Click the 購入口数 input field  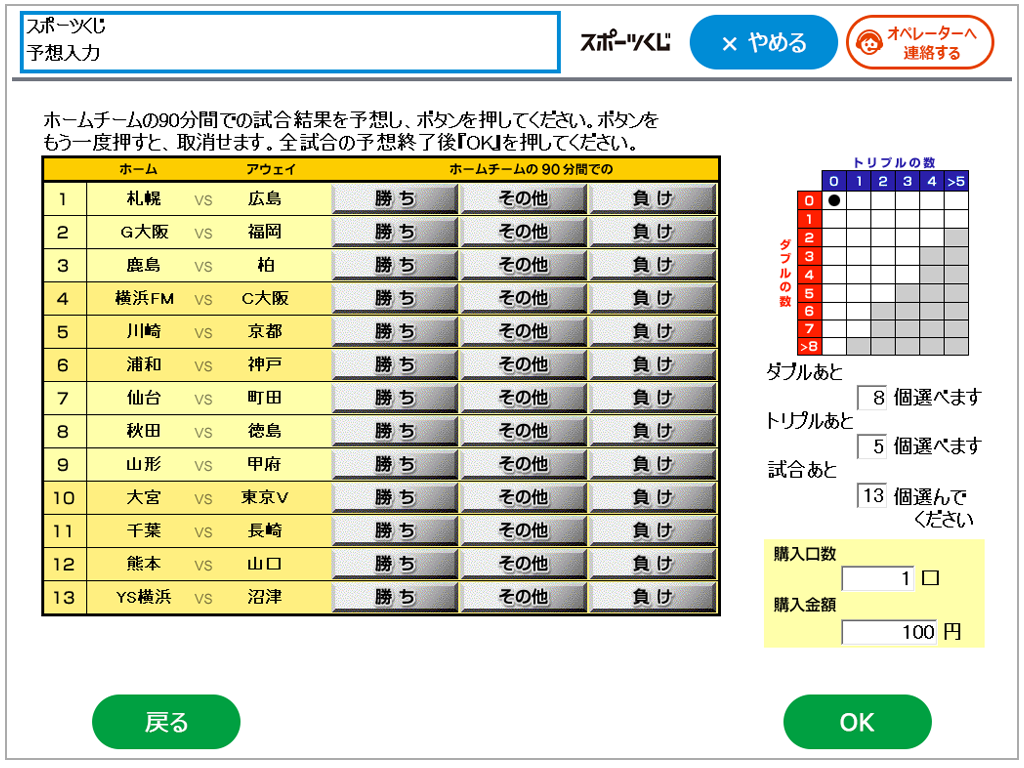tap(877, 579)
